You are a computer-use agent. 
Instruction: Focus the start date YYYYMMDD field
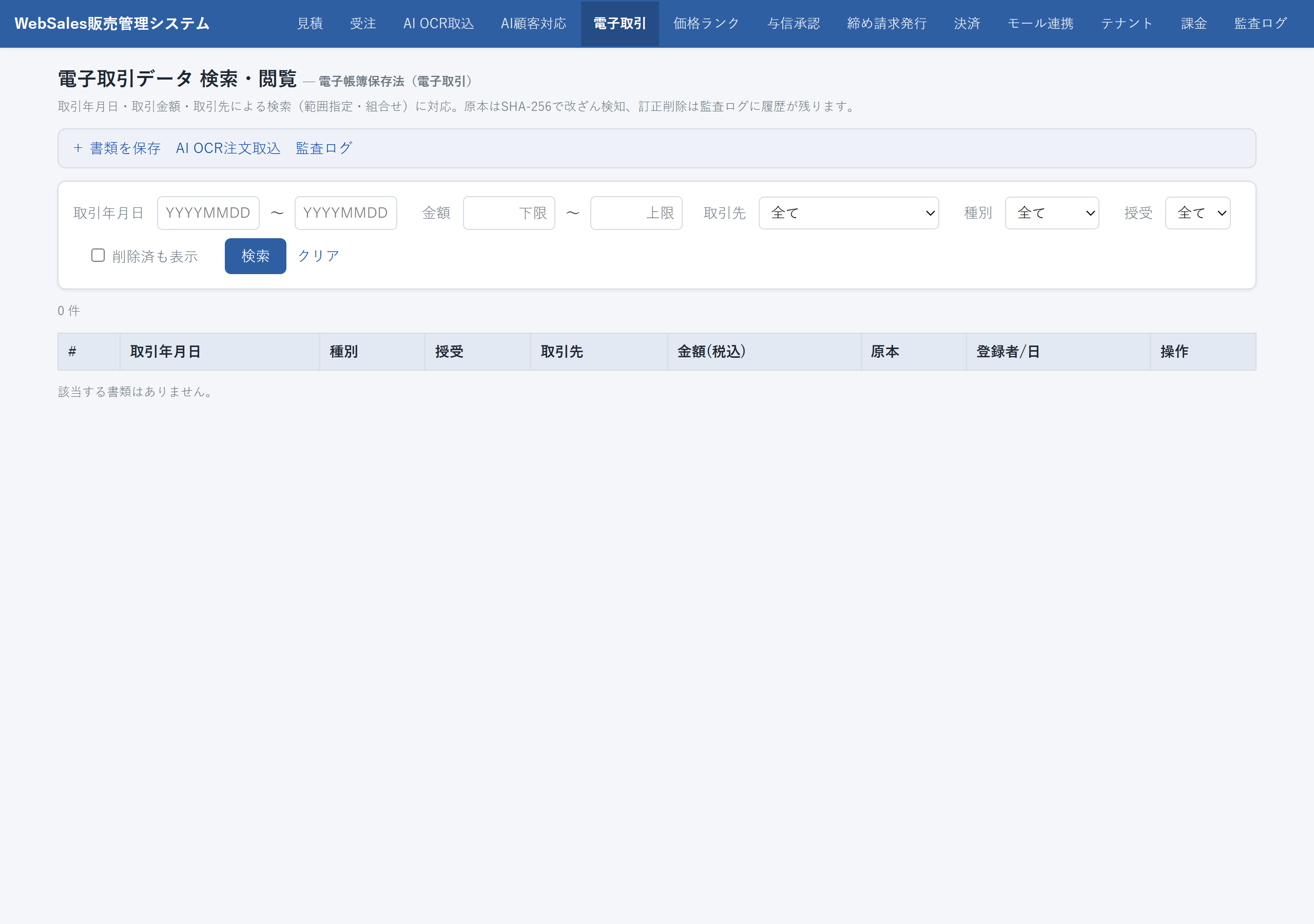[x=208, y=213]
